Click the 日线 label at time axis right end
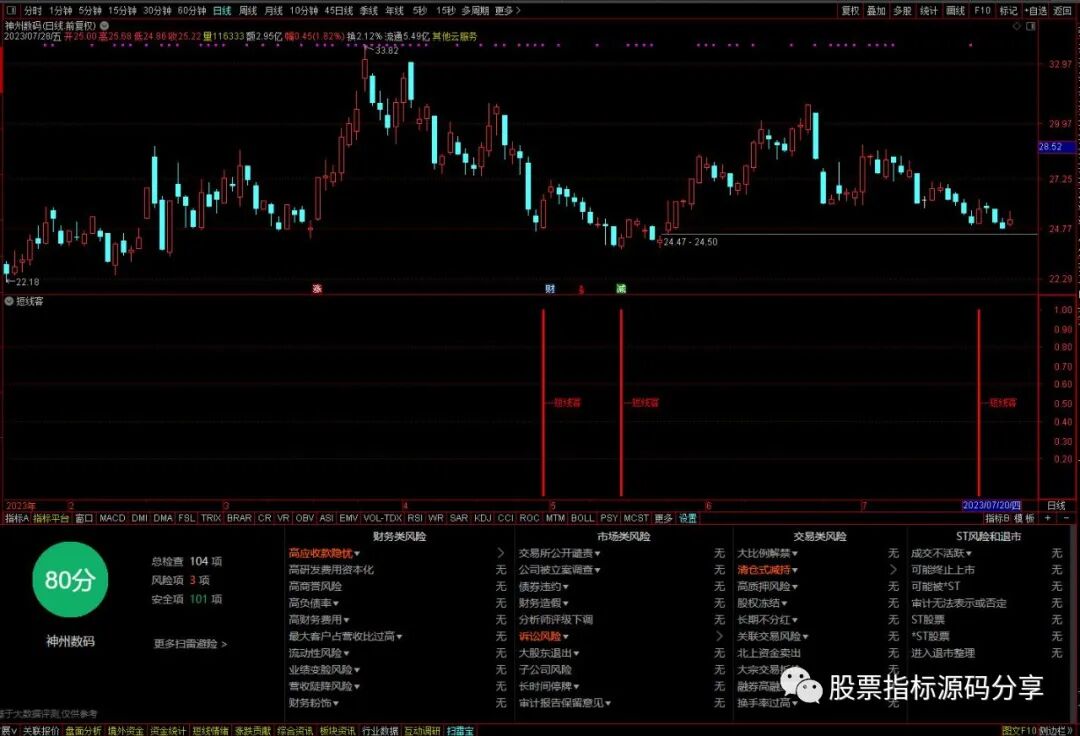Image resolution: width=1080 pixels, height=736 pixels. tap(1057, 505)
